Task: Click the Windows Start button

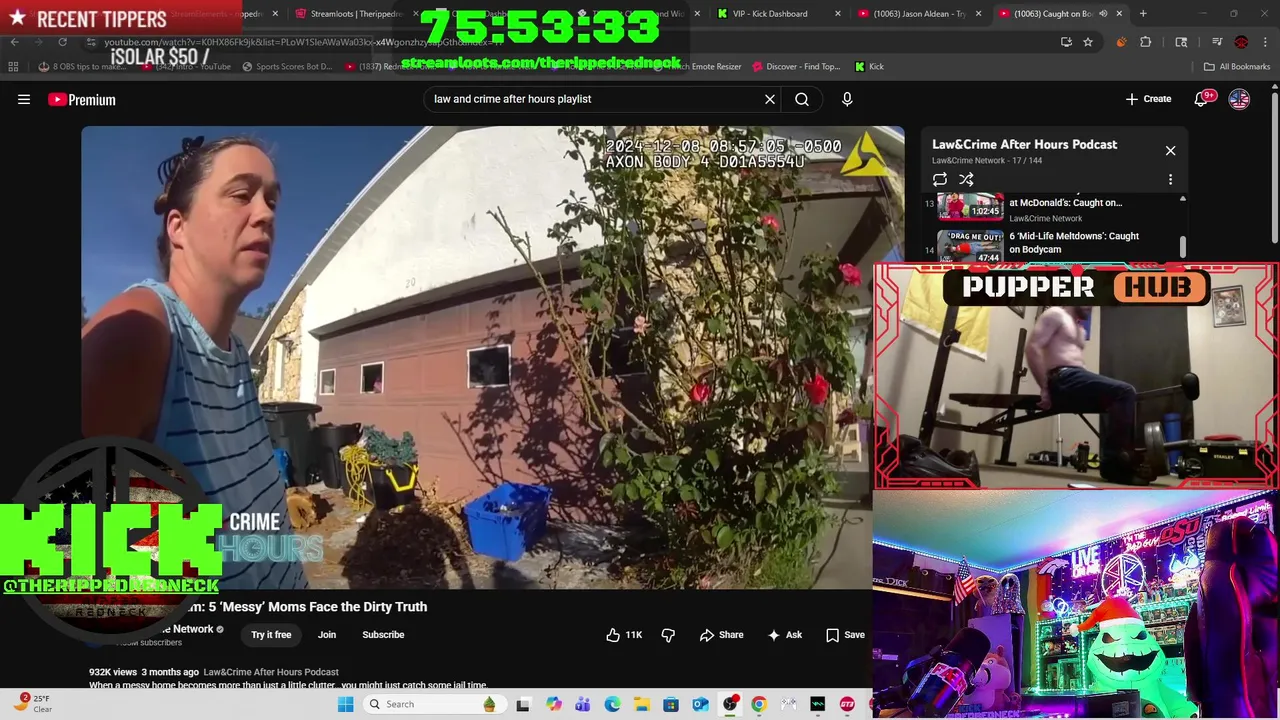Action: point(345,704)
